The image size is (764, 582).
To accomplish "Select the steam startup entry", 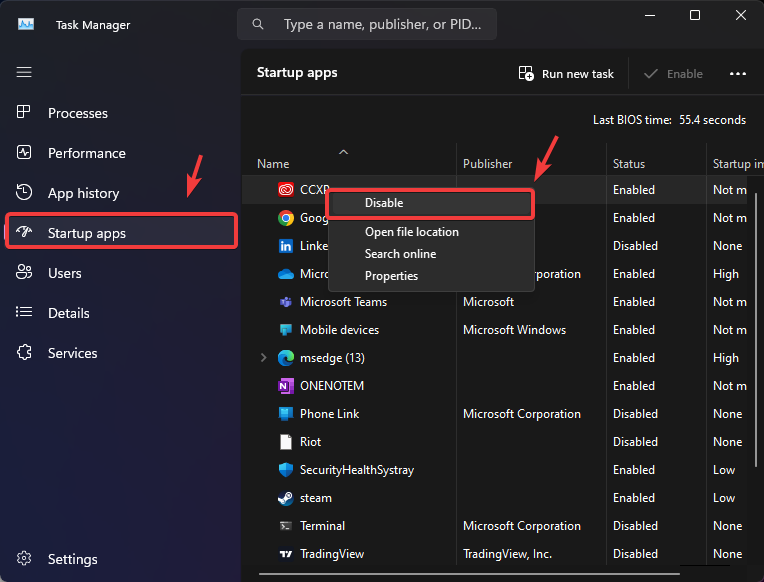I will 316,498.
